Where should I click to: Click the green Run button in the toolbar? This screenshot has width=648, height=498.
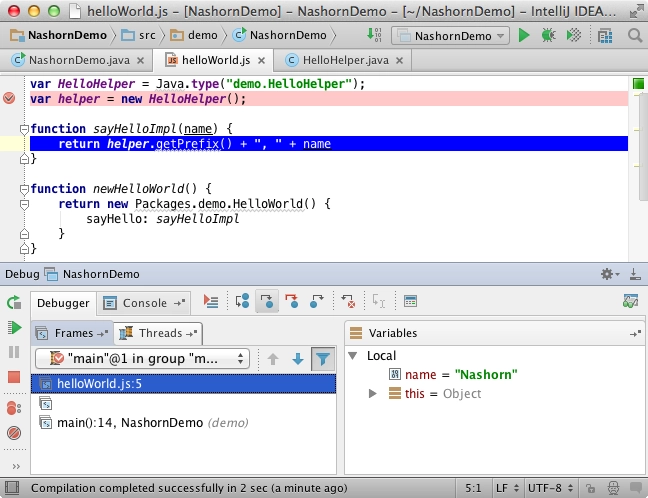(x=524, y=36)
